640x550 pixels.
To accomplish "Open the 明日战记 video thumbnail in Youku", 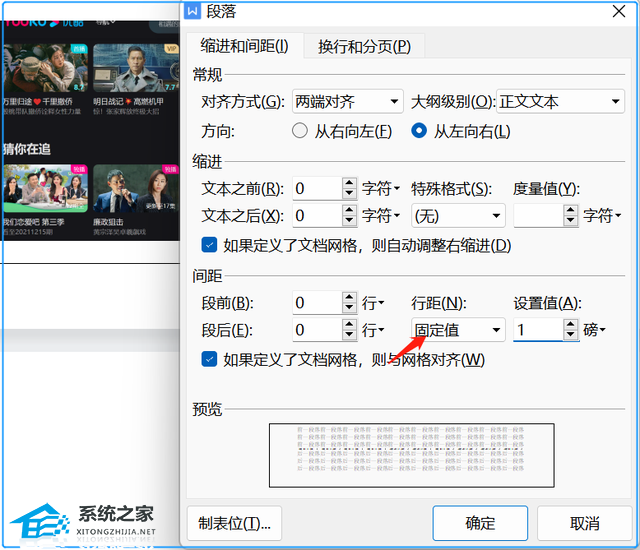I will [x=136, y=68].
